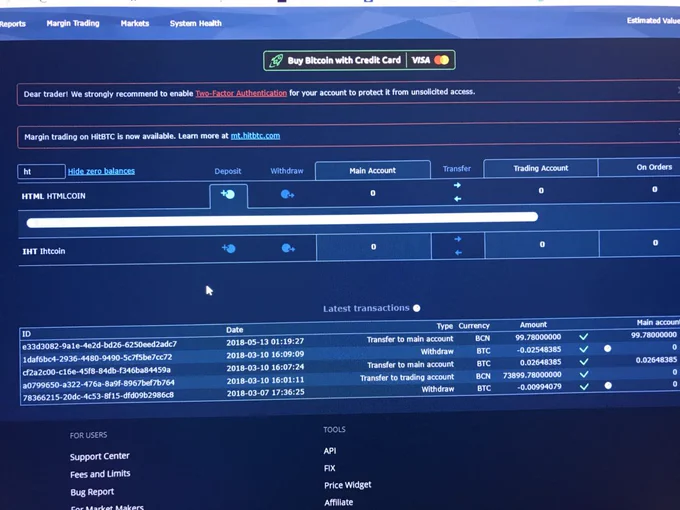
Task: Click the white HTMLCOIN deposit address bar
Action: [x=282, y=220]
